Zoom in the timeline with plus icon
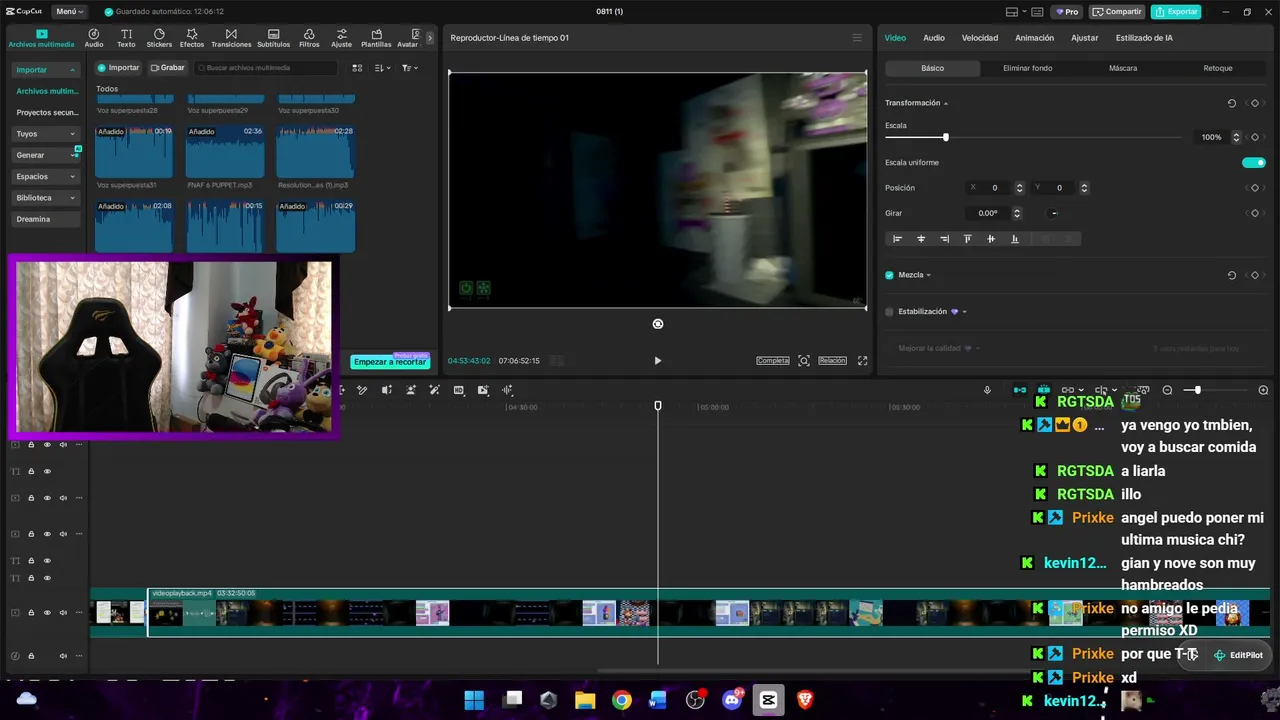Image resolution: width=1280 pixels, height=720 pixels. click(x=1263, y=390)
